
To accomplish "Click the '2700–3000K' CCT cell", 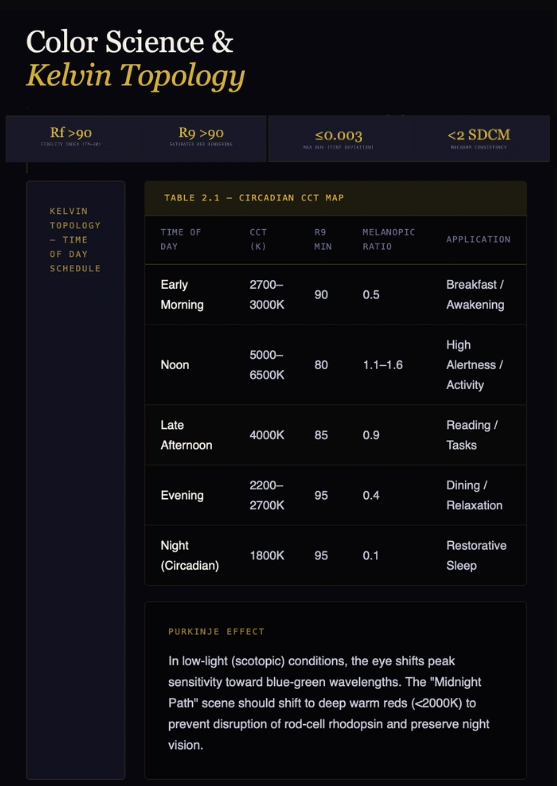I will 267,295.
